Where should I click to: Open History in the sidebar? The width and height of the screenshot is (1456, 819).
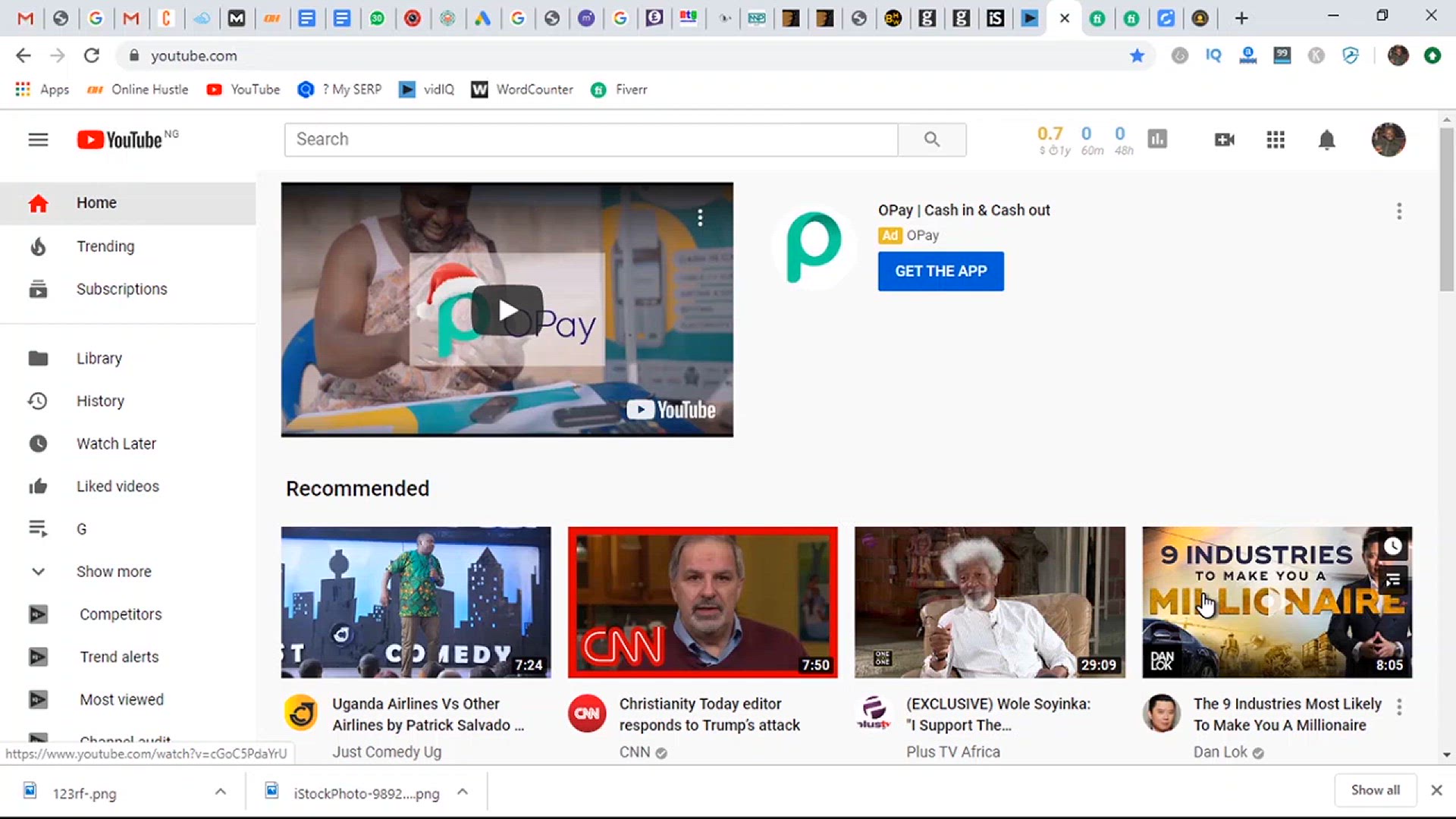click(x=127, y=401)
